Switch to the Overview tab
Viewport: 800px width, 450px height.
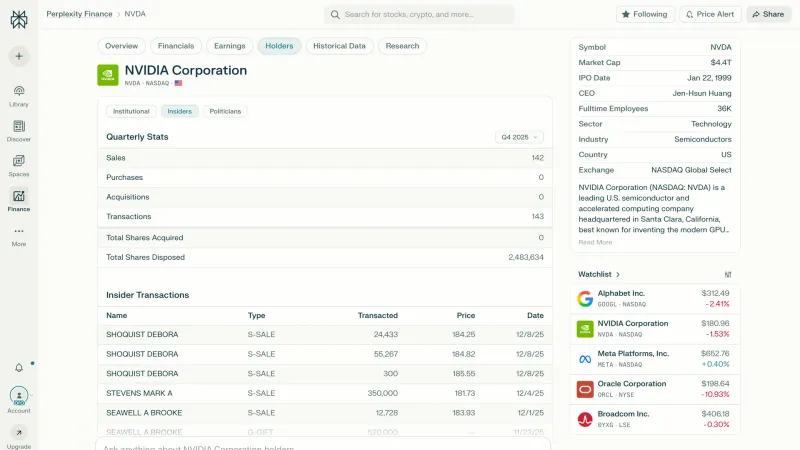[x=121, y=46]
